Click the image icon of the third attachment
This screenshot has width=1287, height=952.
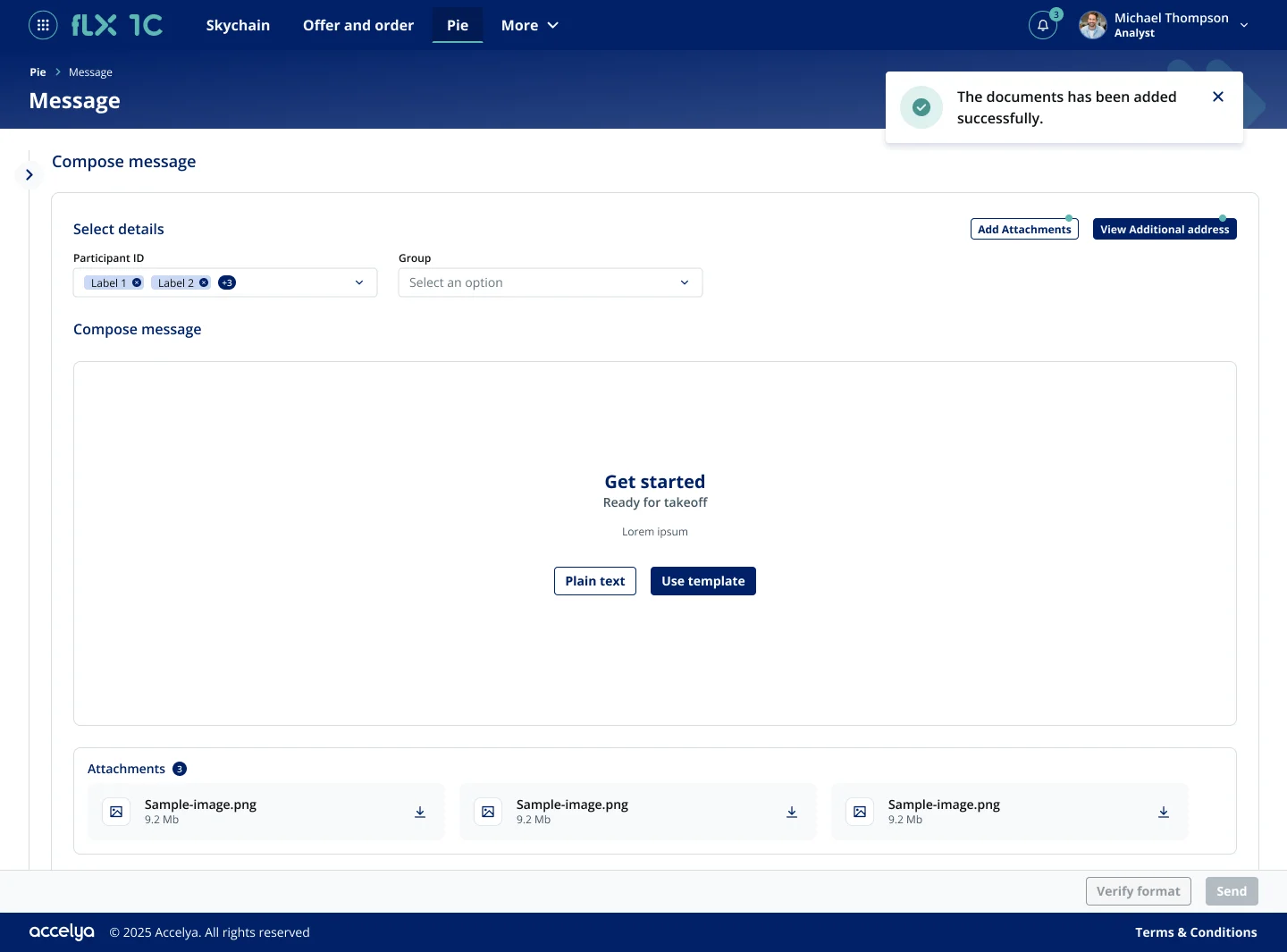[x=860, y=812]
